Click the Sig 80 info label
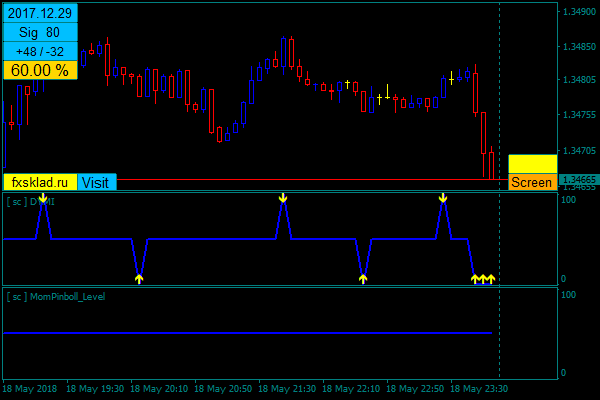The width and height of the screenshot is (600, 400). [40, 32]
